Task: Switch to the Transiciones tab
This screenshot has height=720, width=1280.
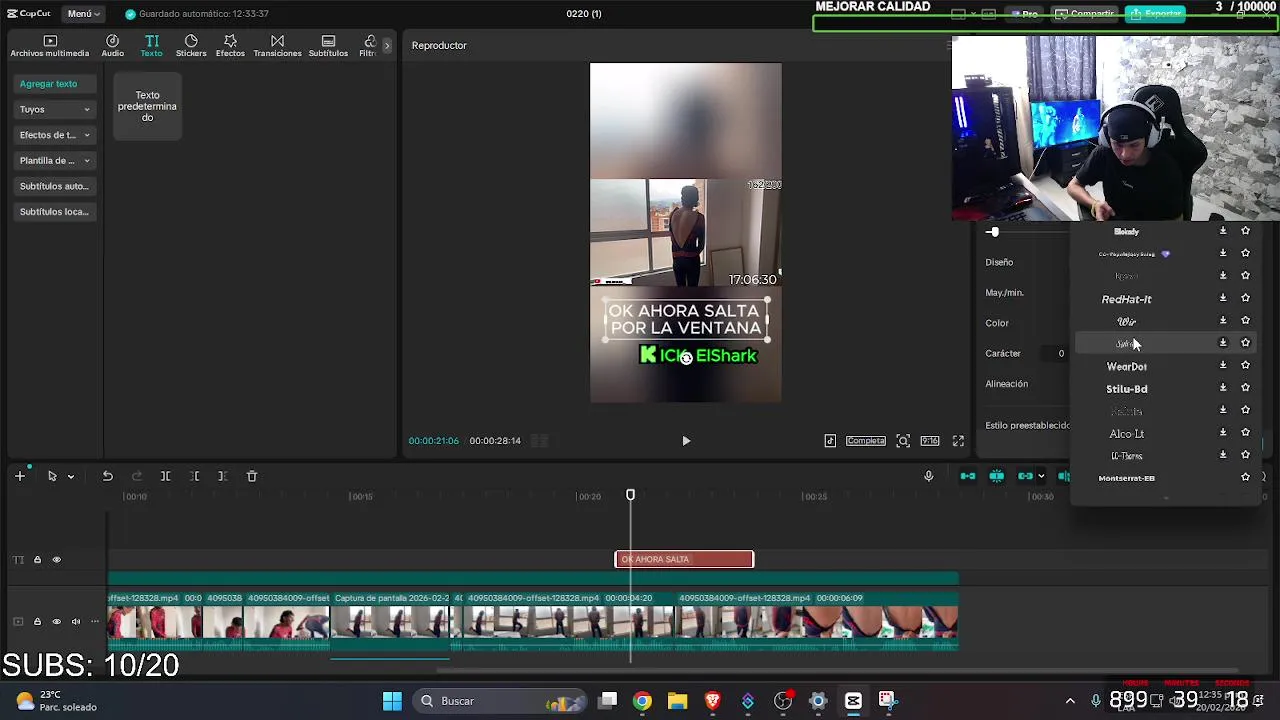Action: pyautogui.click(x=277, y=46)
